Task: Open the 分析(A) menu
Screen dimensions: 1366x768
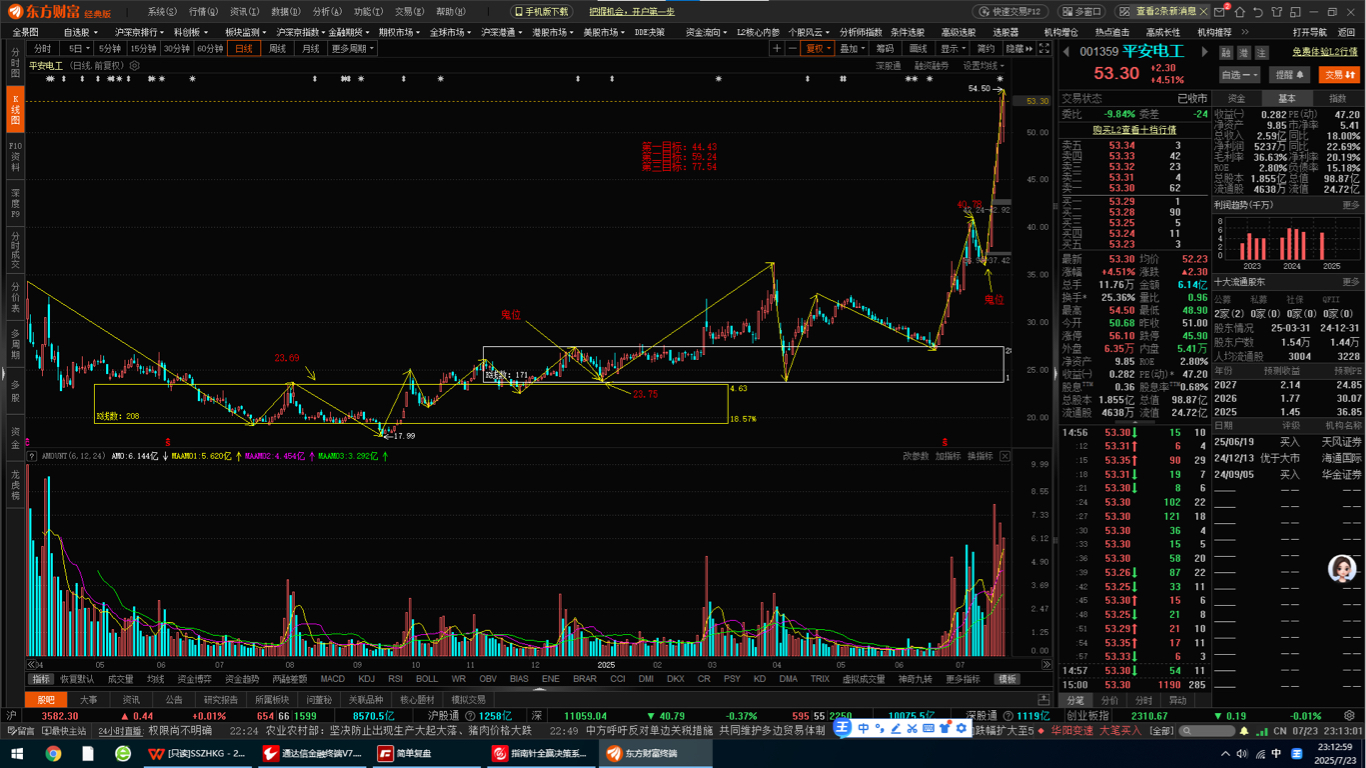Action: (327, 12)
